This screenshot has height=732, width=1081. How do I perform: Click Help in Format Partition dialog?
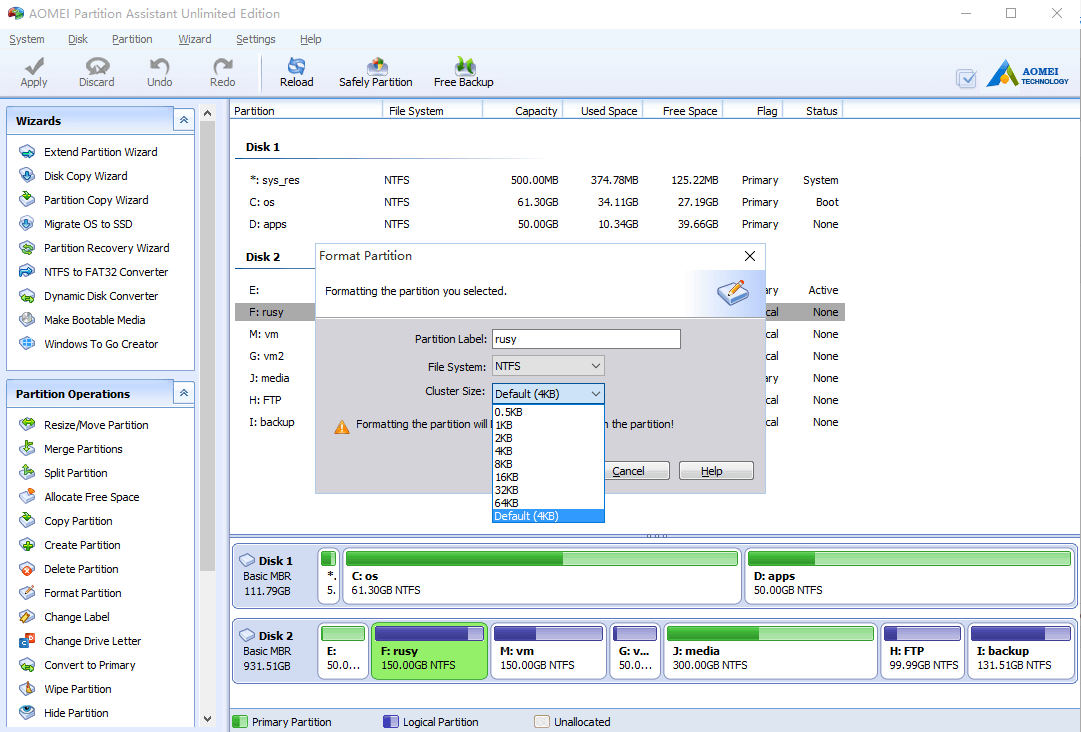(716, 471)
